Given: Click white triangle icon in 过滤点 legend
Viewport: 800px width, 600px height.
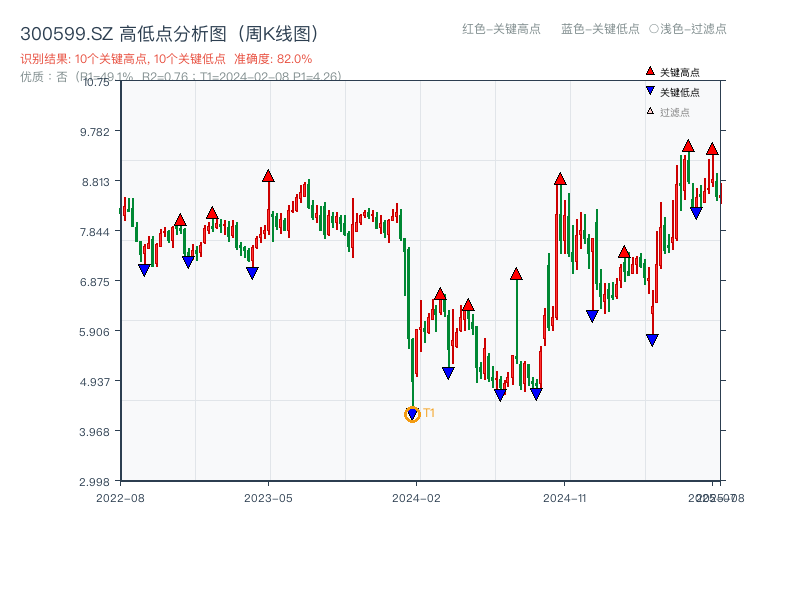Looking at the screenshot, I should [x=650, y=112].
